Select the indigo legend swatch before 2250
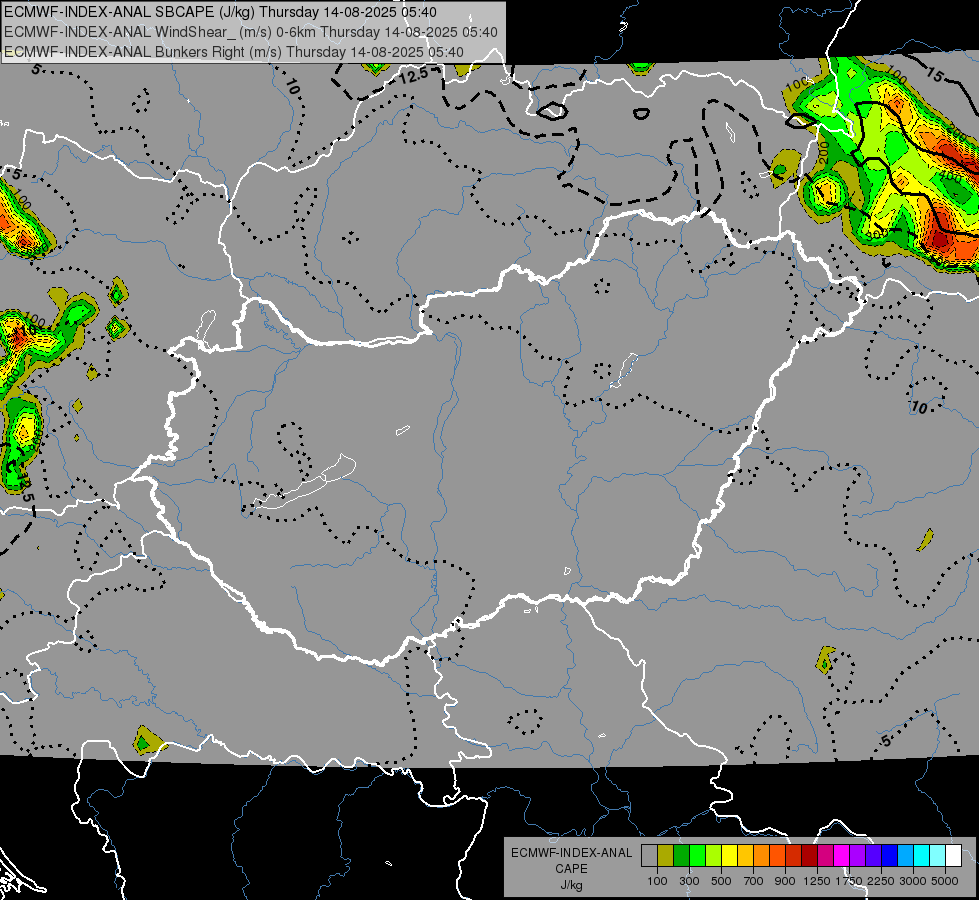The width and height of the screenshot is (979, 900). (x=873, y=856)
